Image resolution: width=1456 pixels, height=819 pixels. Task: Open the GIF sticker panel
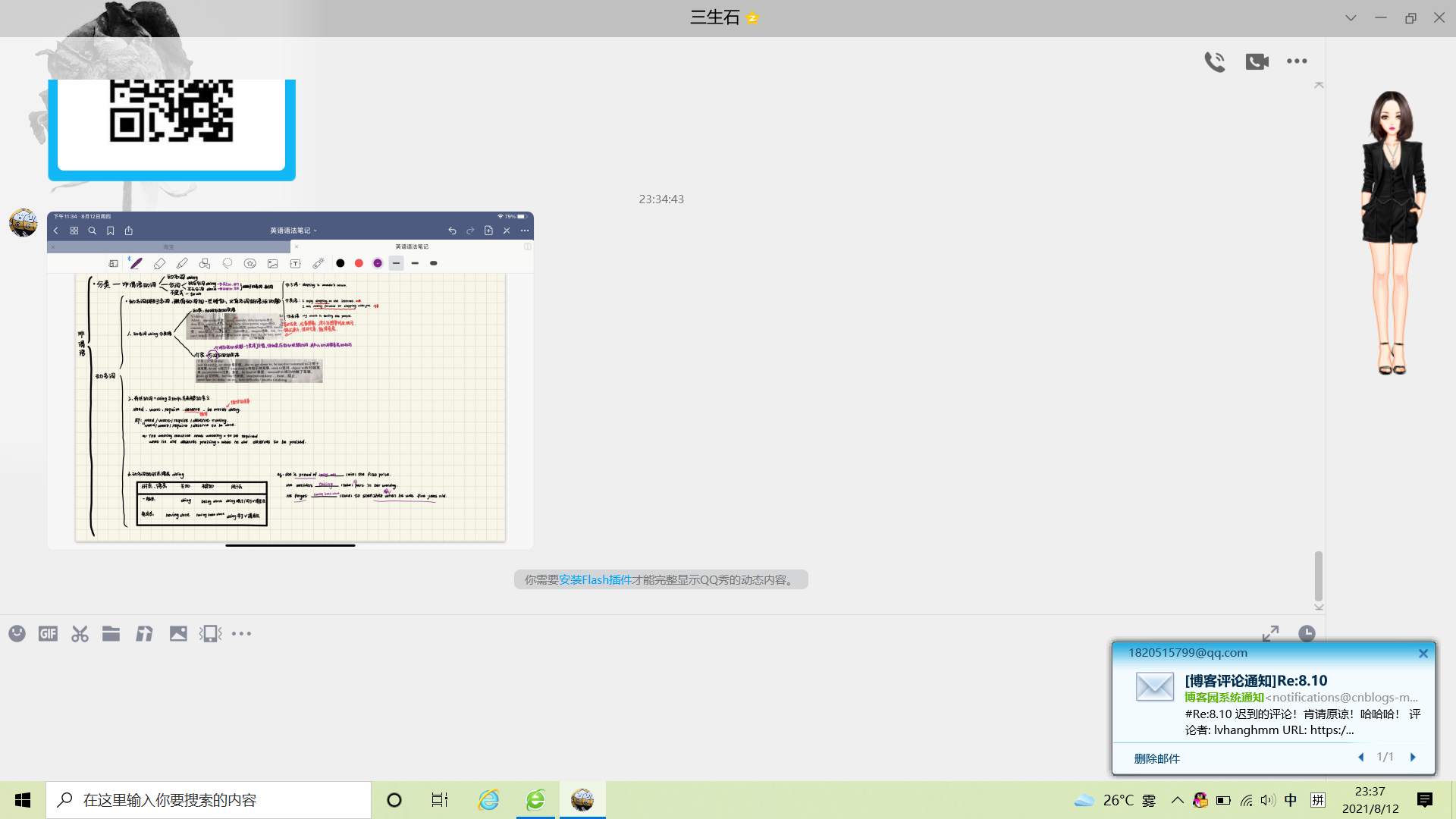(x=48, y=634)
